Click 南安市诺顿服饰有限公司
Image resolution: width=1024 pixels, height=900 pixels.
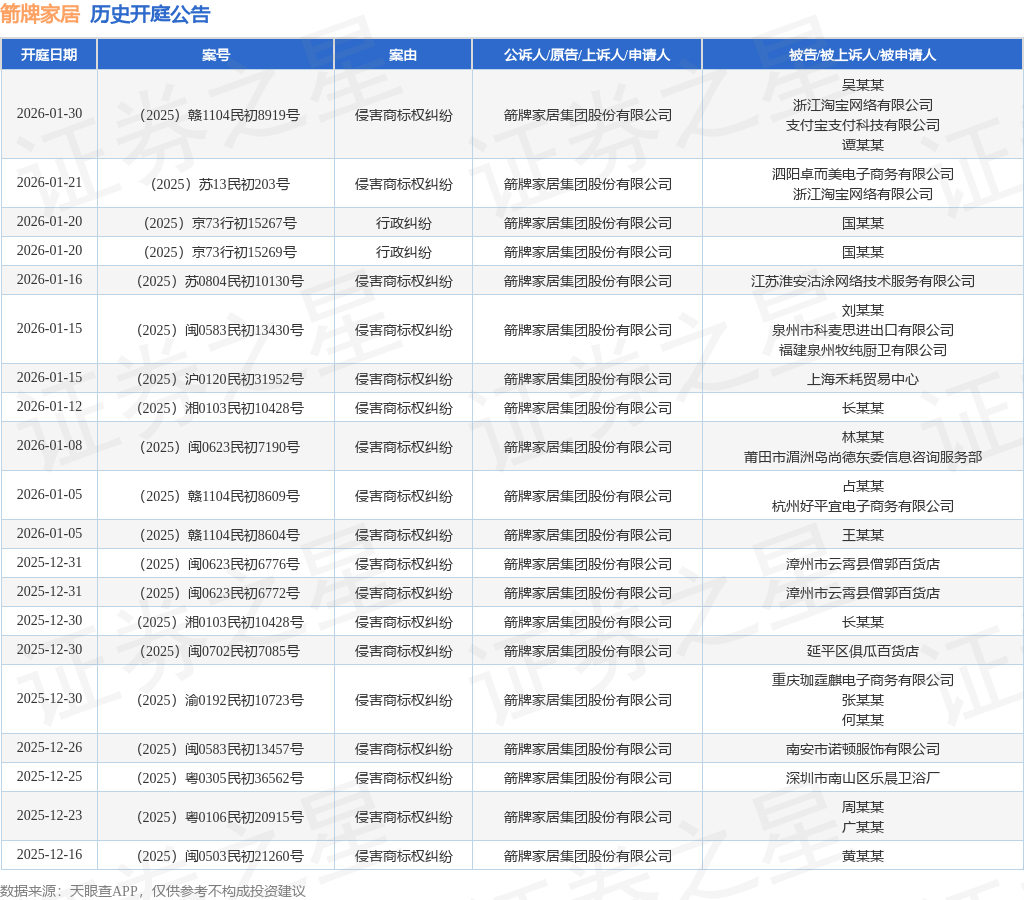pos(862,749)
